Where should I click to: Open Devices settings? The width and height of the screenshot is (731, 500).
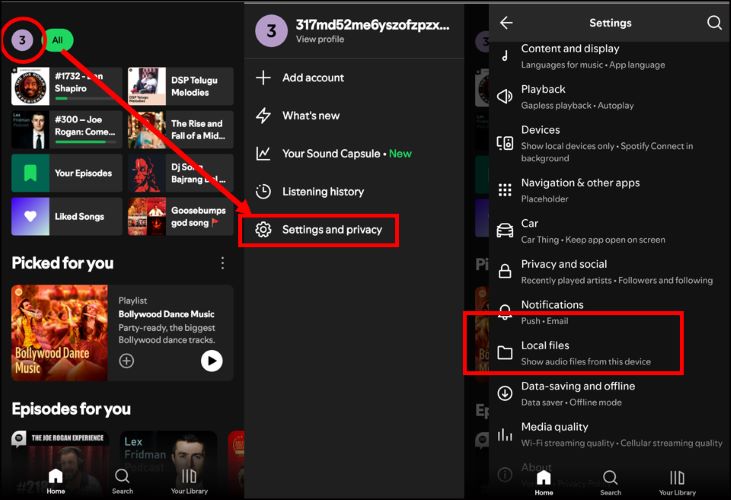pos(610,144)
